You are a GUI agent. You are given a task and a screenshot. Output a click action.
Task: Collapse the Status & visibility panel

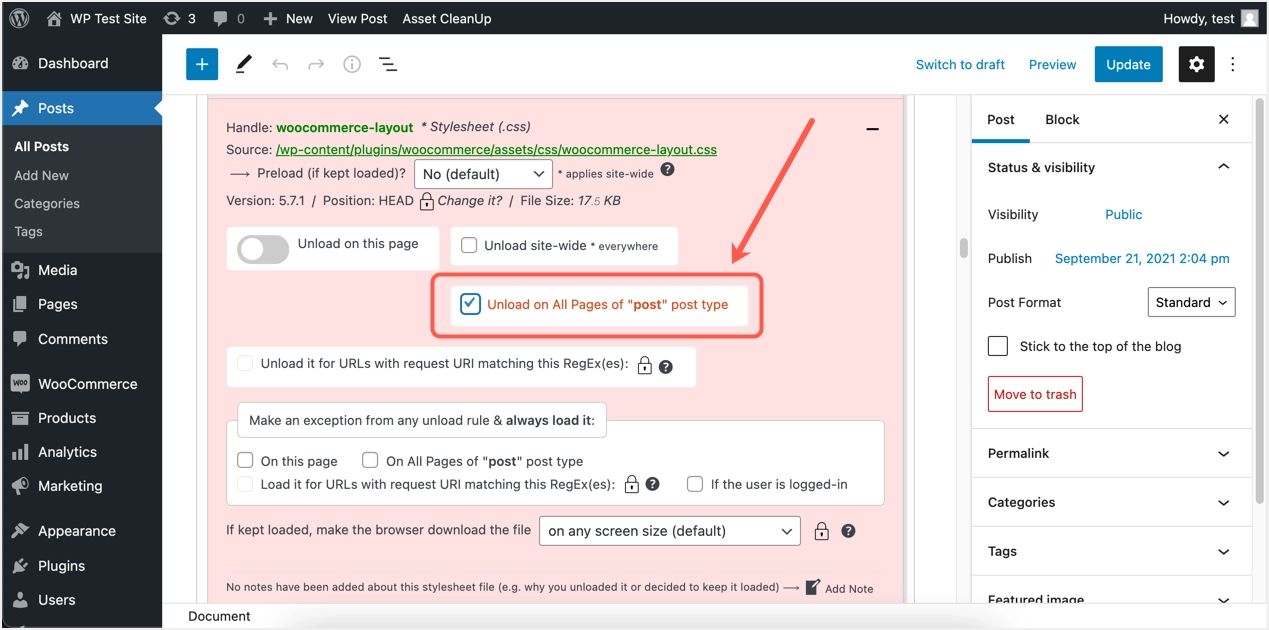click(x=1111, y=167)
